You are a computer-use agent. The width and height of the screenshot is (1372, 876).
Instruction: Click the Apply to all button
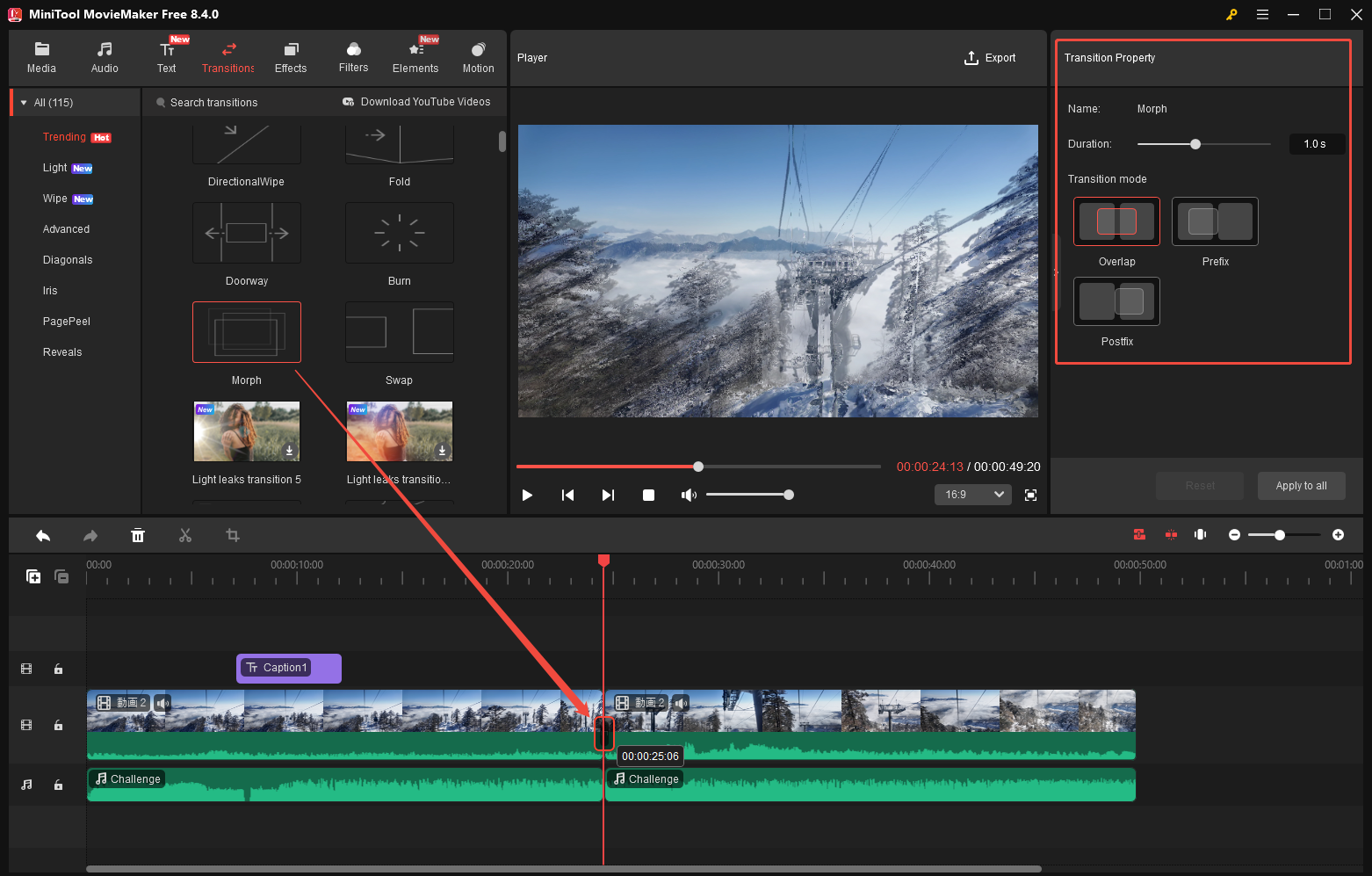(1301, 485)
